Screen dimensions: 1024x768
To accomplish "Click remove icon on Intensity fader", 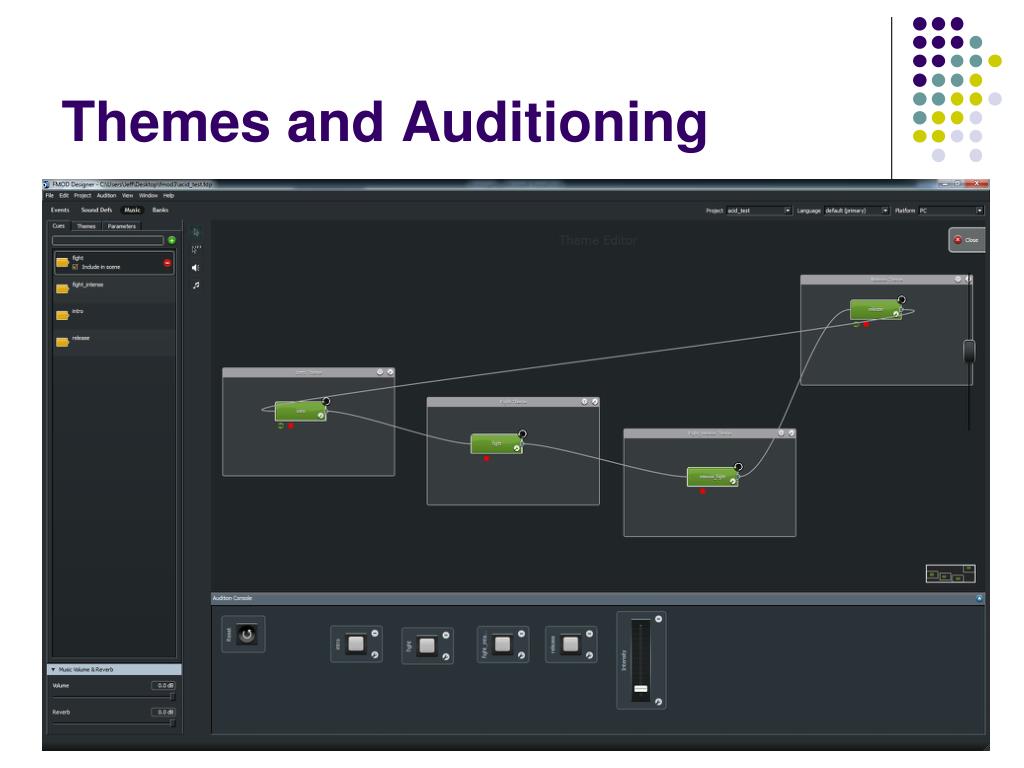I will pyautogui.click(x=658, y=618).
